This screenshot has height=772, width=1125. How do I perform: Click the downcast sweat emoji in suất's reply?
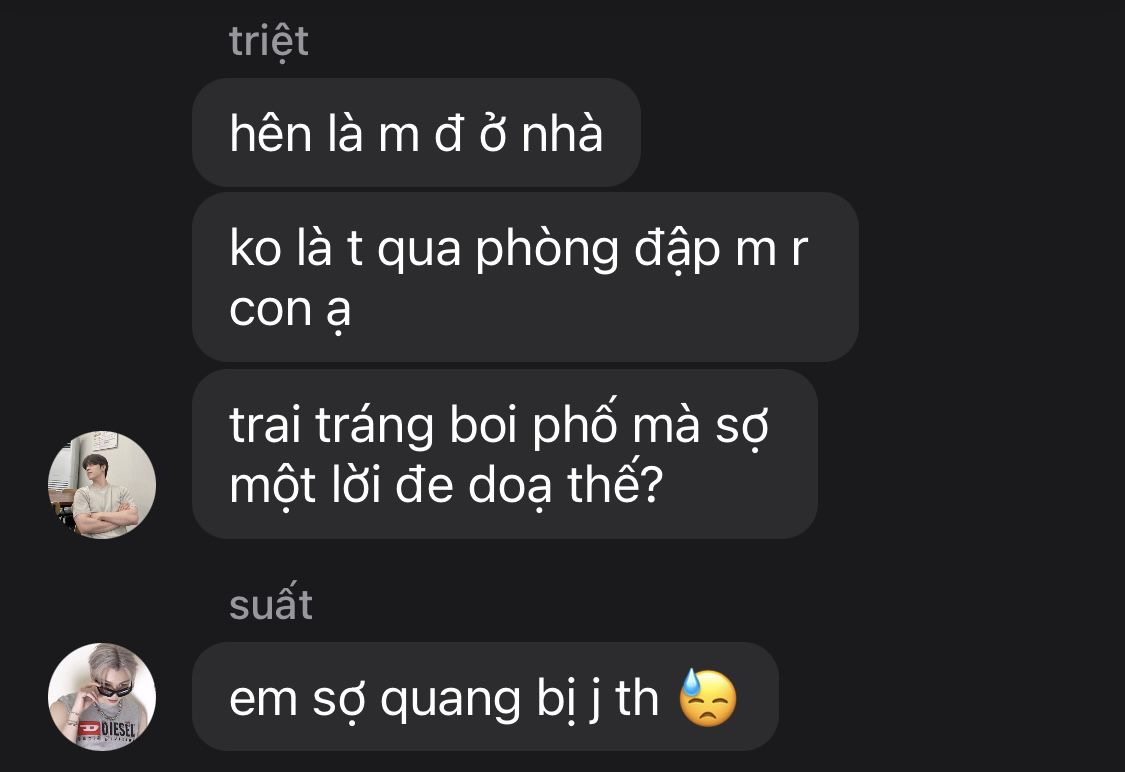tap(707, 698)
